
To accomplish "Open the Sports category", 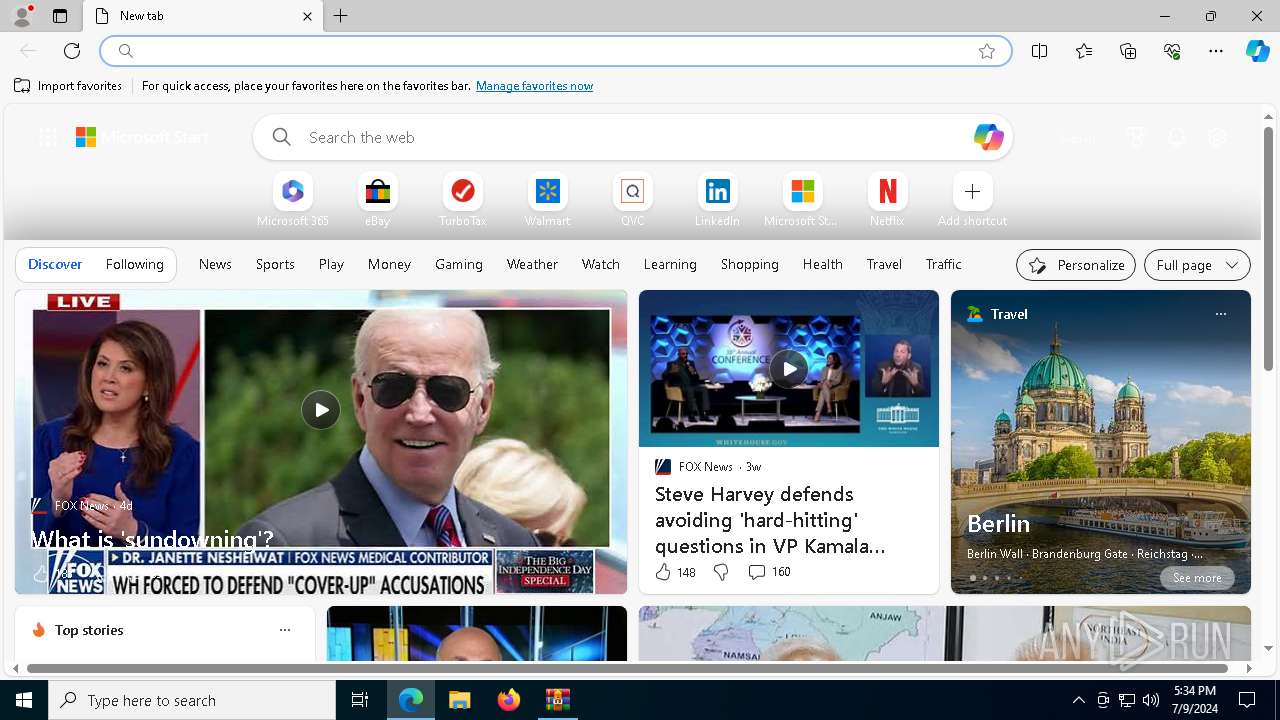I will tap(275, 264).
